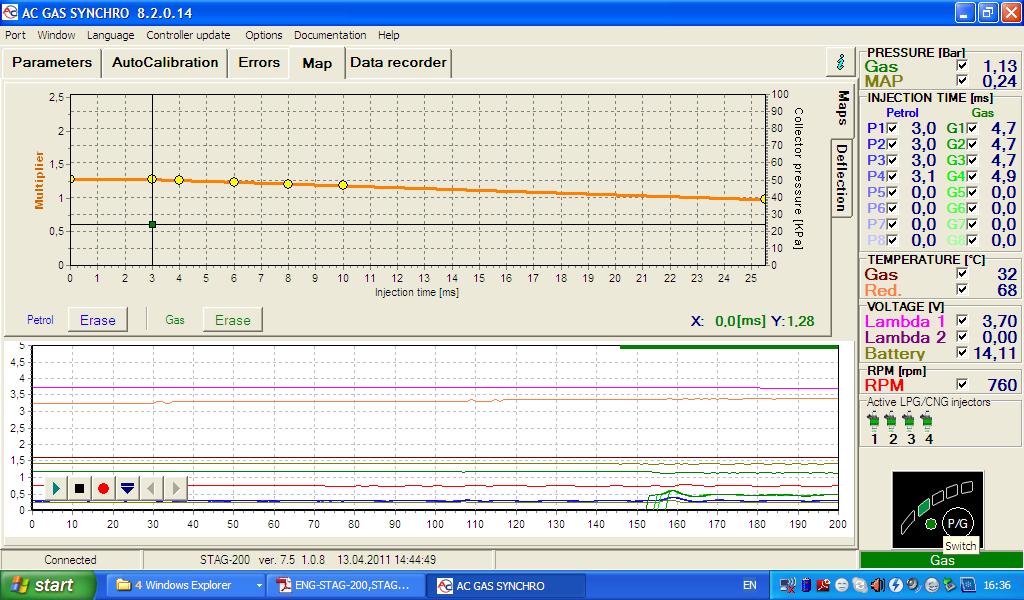Click the Erase button next to Gas
This screenshot has width=1024, height=600.
[x=232, y=320]
